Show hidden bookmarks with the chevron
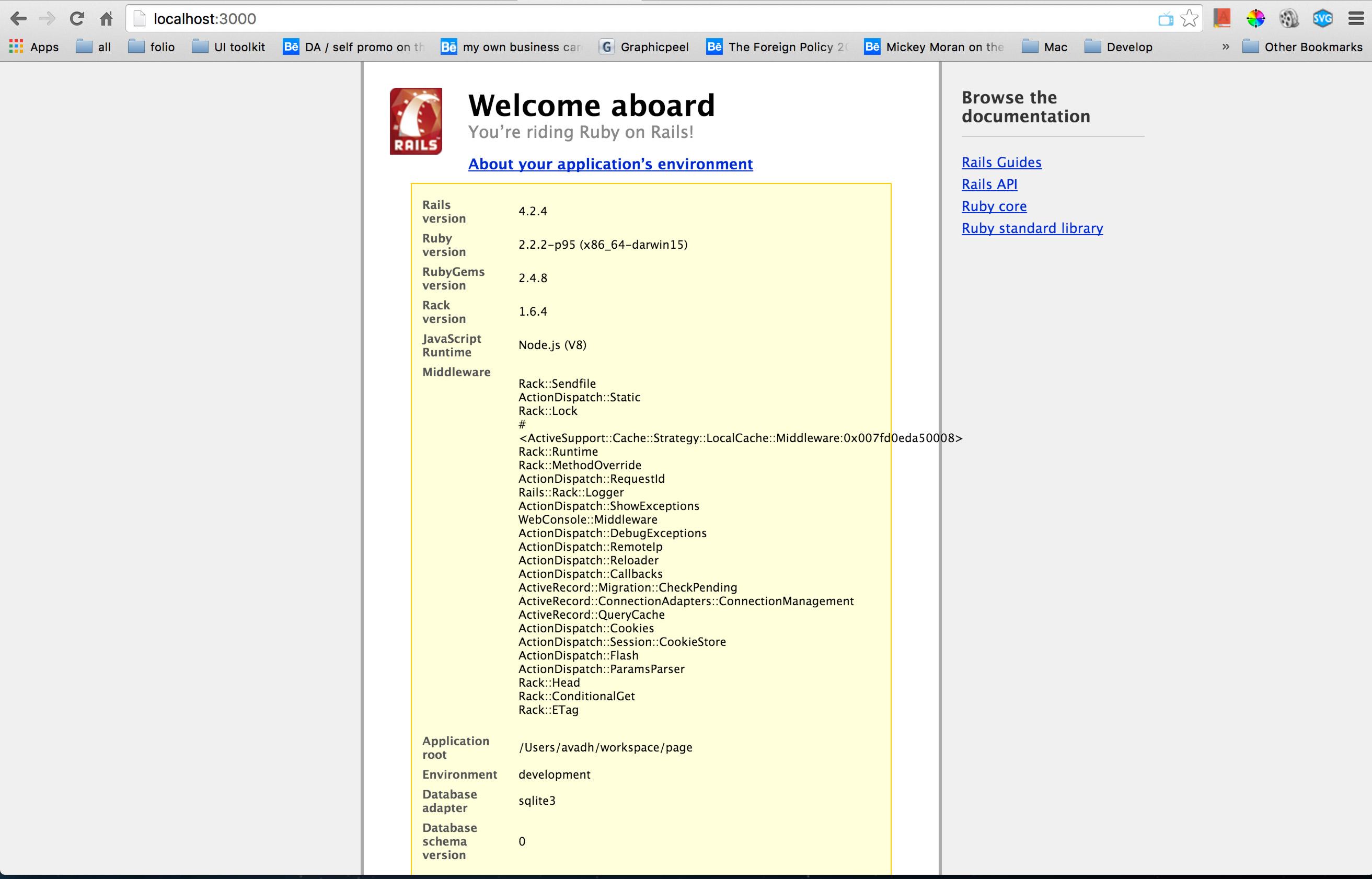Image resolution: width=1372 pixels, height=879 pixels. (1225, 47)
